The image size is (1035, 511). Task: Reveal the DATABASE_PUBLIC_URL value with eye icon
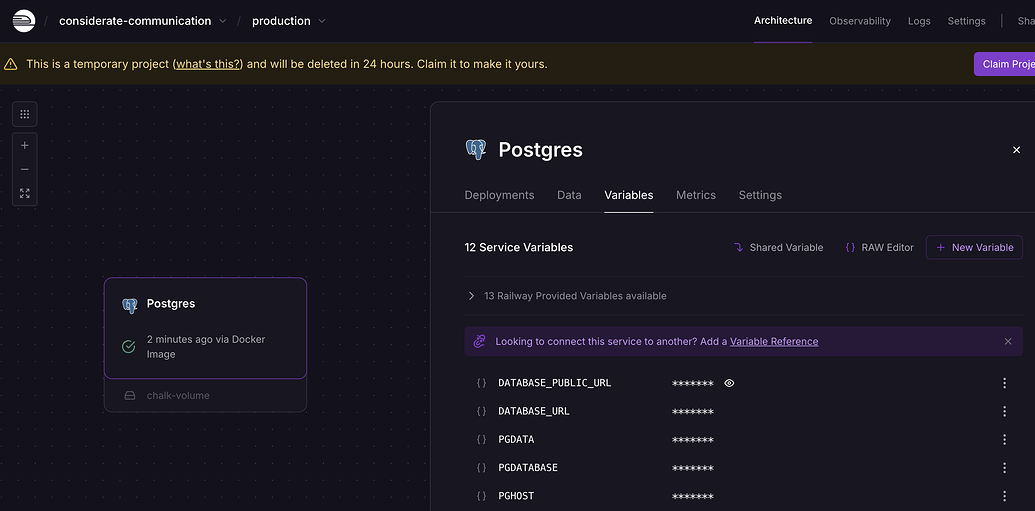[x=729, y=383]
